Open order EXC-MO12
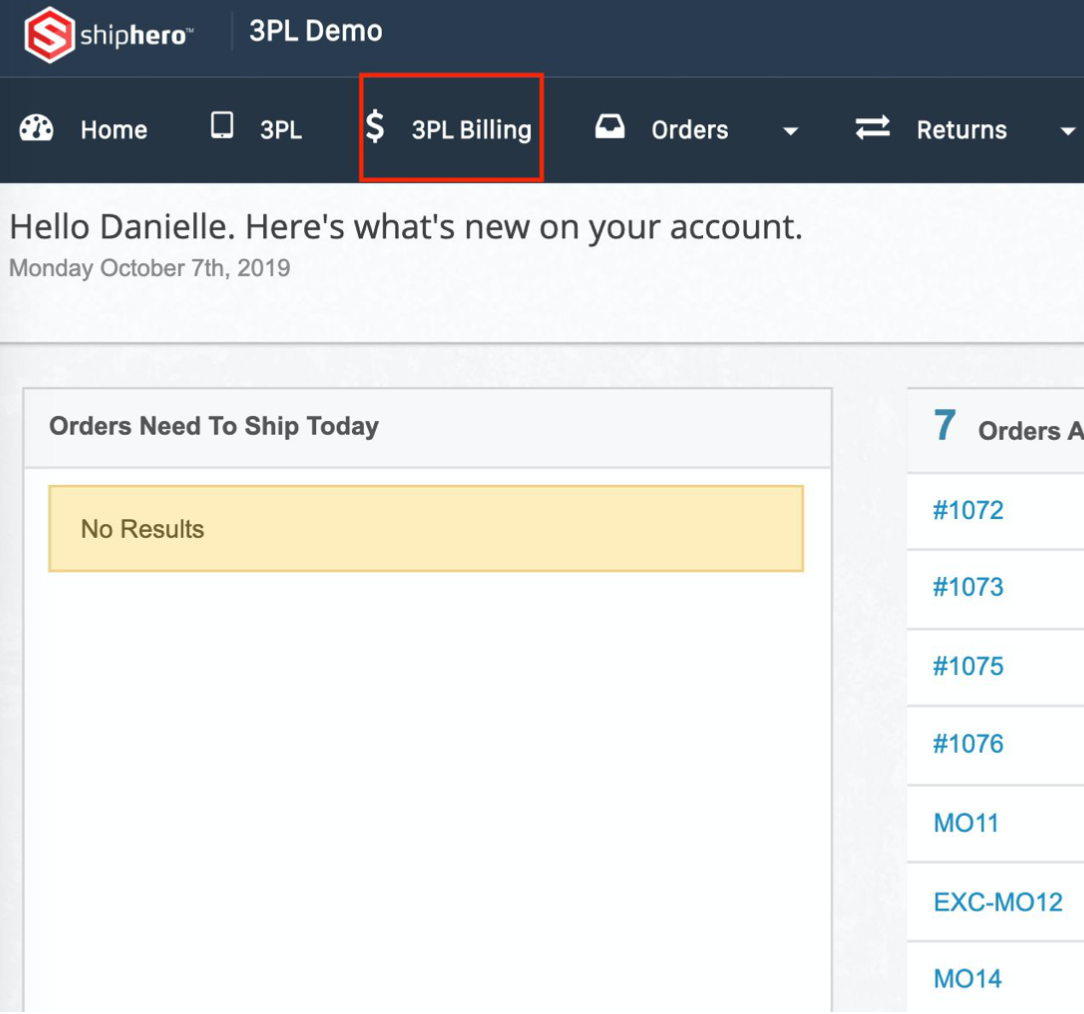Screen dimensions: 1084x1014 [x=997, y=902]
